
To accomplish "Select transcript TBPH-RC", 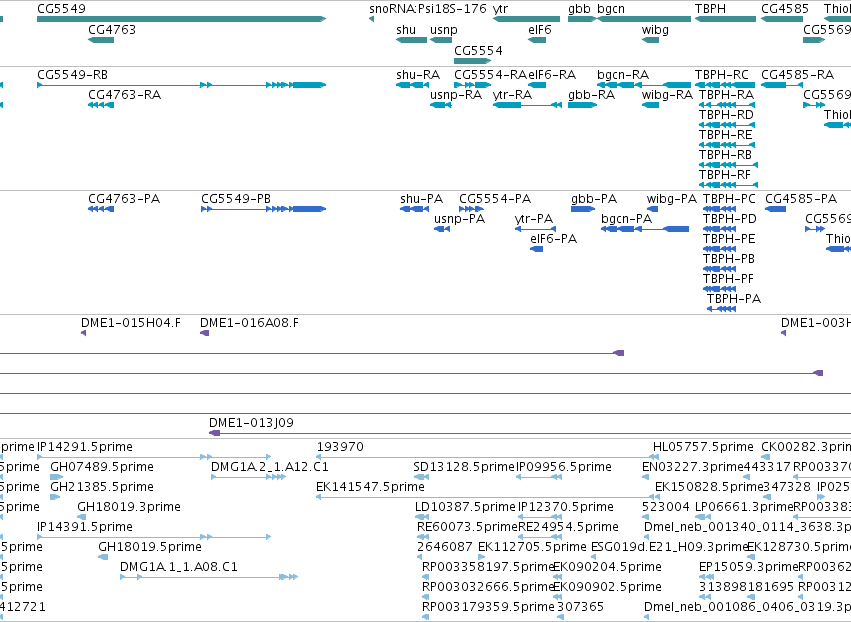I will (722, 74).
